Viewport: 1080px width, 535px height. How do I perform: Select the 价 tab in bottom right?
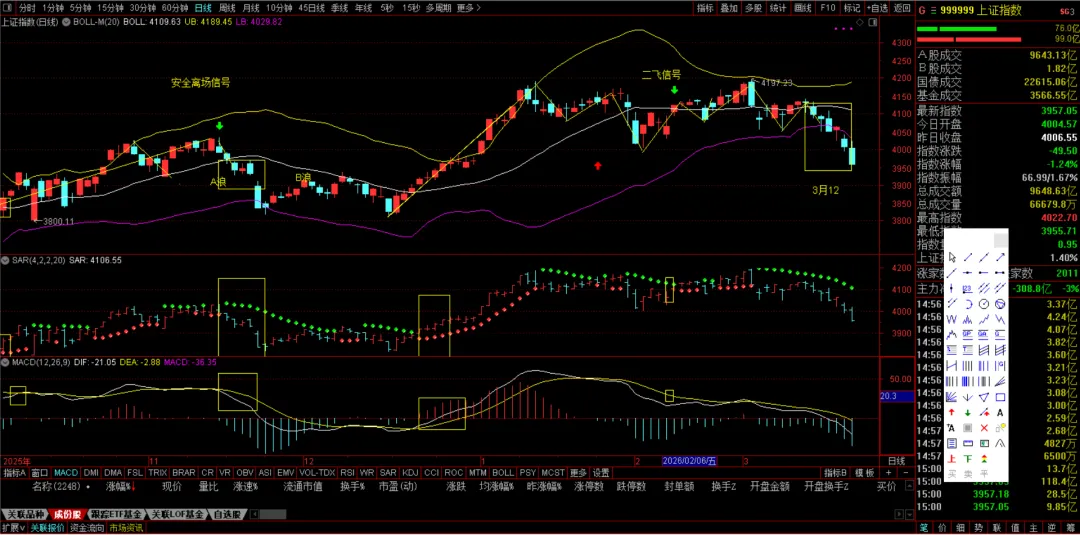click(x=942, y=528)
